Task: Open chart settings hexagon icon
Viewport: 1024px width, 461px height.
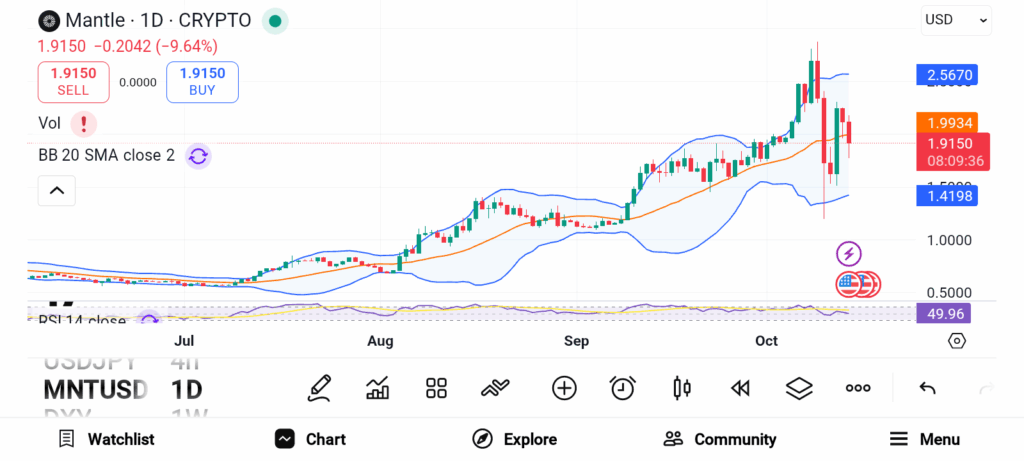Action: tap(957, 341)
